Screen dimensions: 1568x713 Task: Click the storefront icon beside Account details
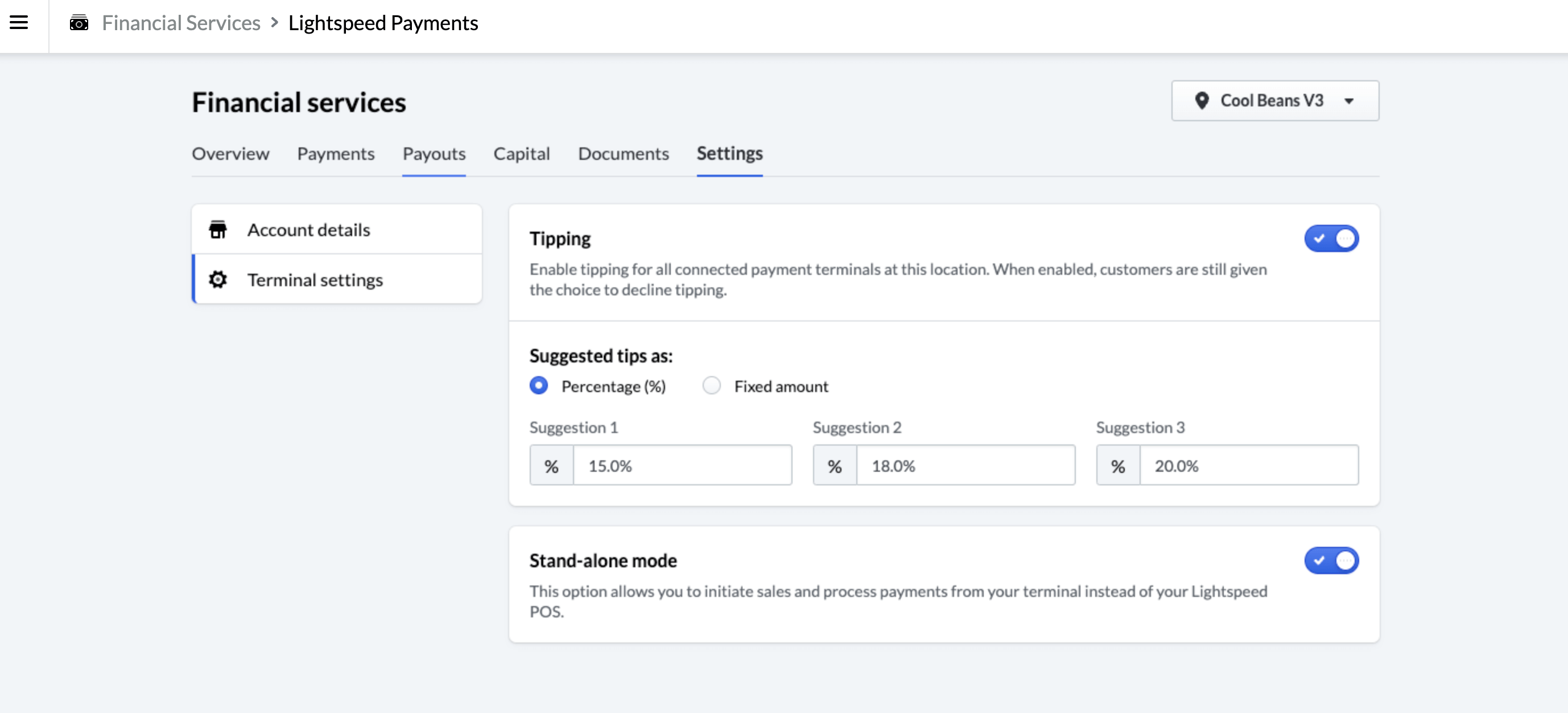pyautogui.click(x=217, y=229)
